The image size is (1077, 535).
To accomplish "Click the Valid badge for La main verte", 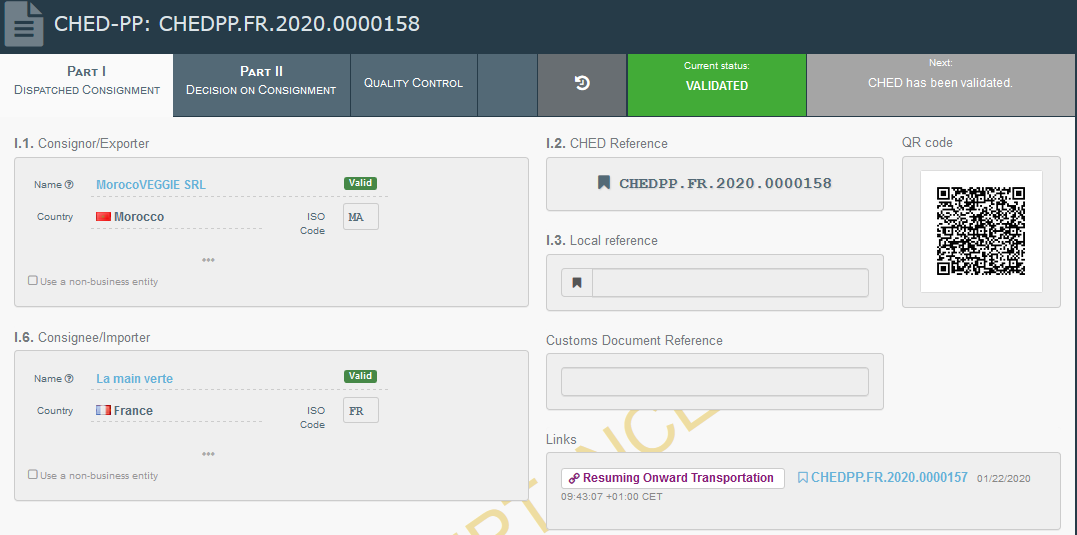I will [x=361, y=376].
